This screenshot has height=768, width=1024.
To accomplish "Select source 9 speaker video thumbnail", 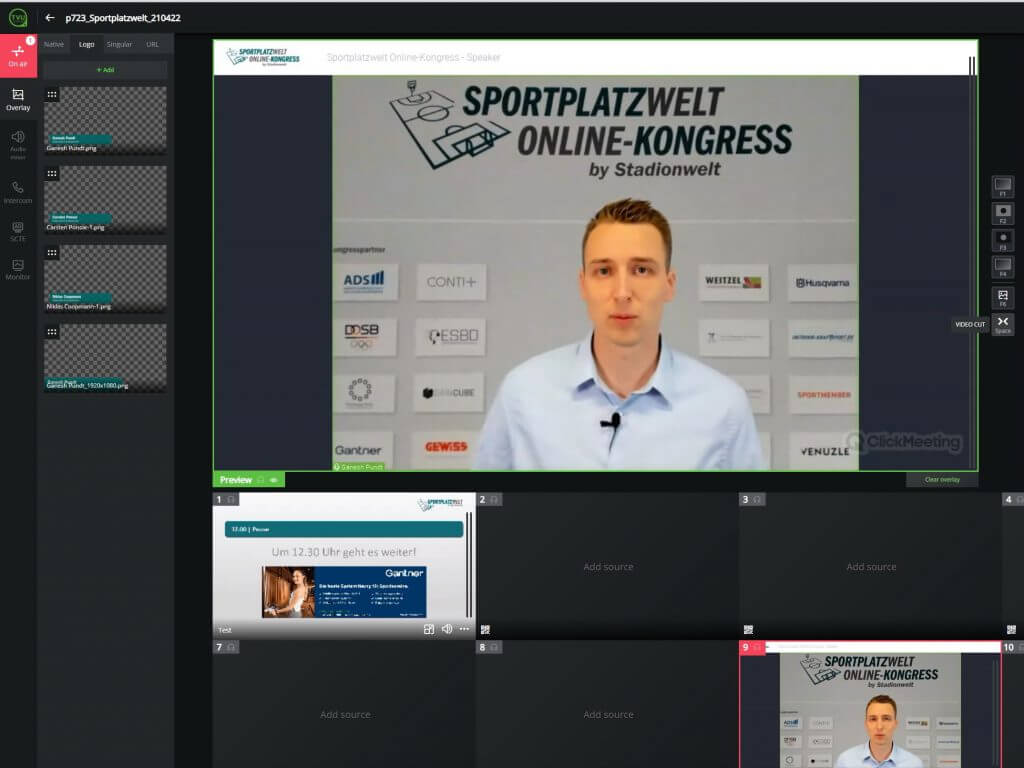I will [871, 705].
